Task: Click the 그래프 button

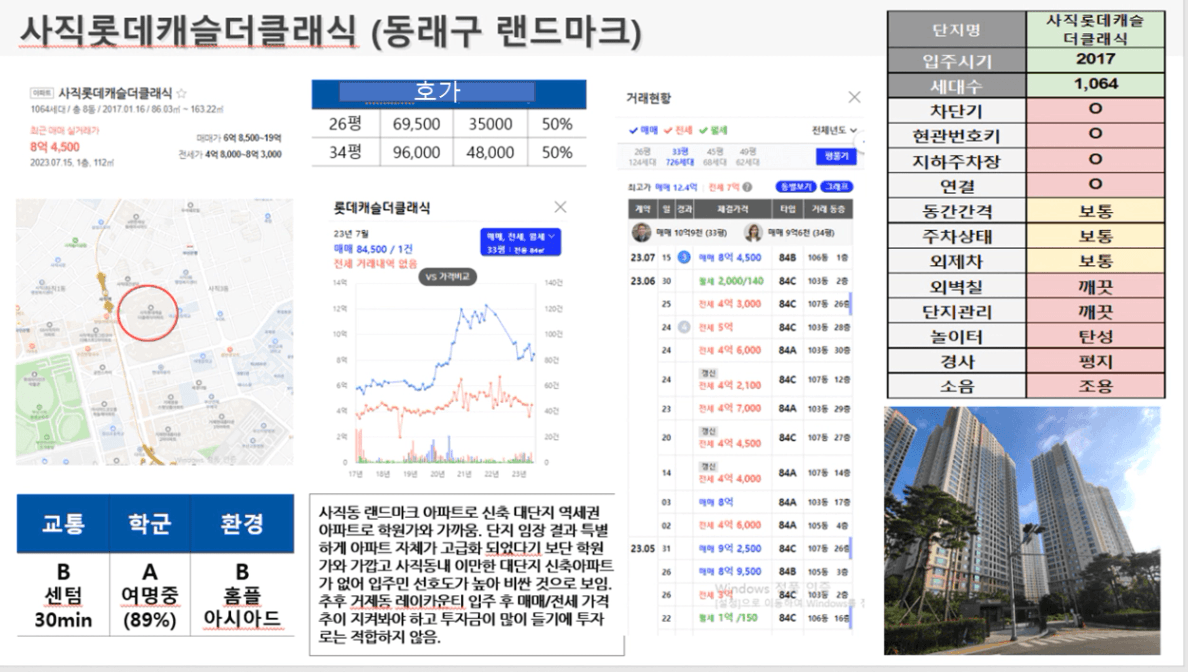Action: [836, 186]
